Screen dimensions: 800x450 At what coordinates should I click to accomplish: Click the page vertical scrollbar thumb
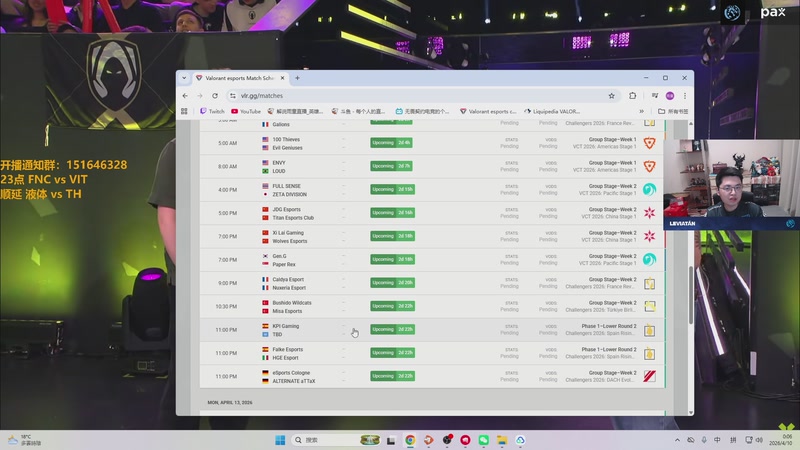pos(691,295)
